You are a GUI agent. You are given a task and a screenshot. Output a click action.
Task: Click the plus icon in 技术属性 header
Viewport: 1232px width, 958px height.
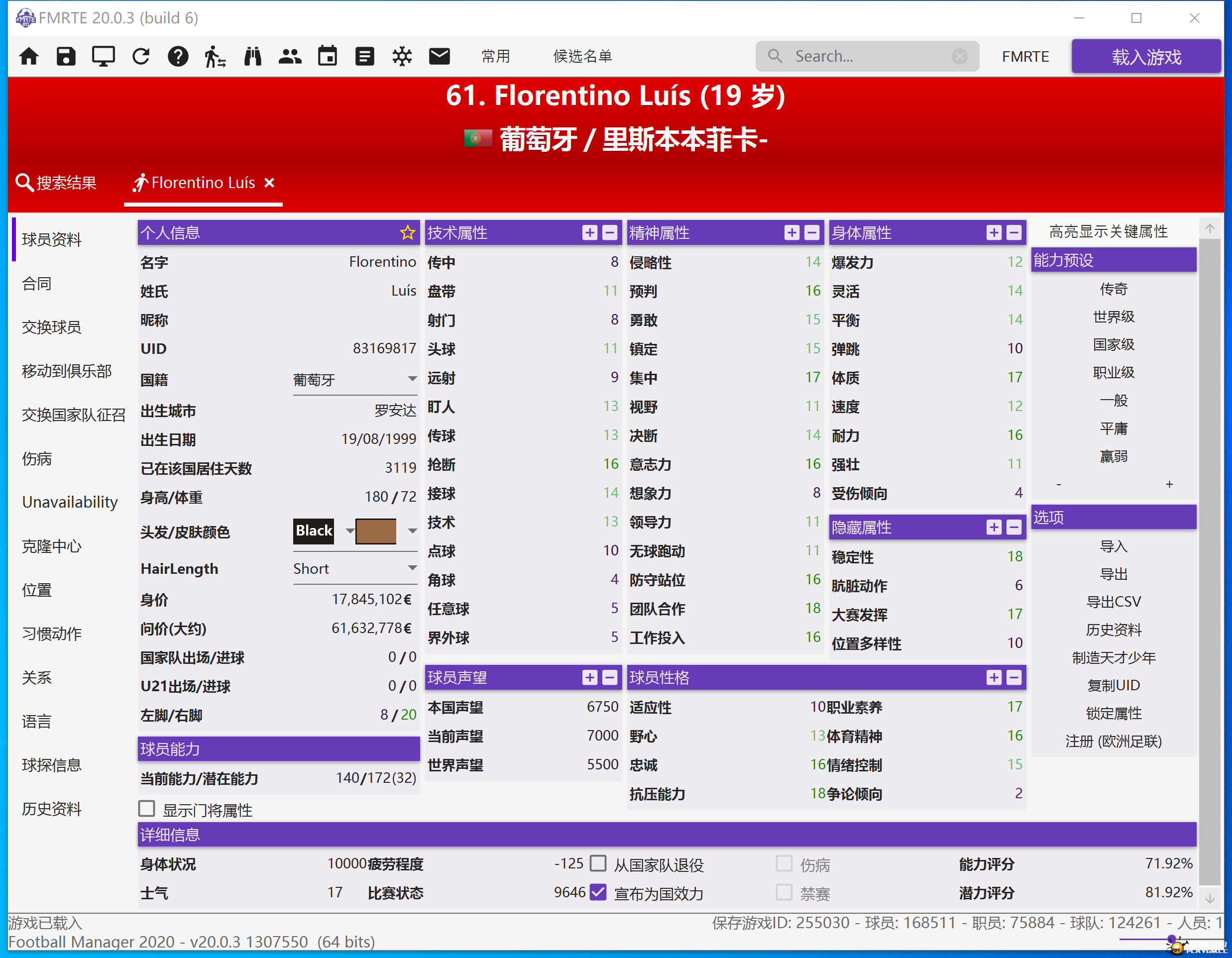(x=590, y=232)
